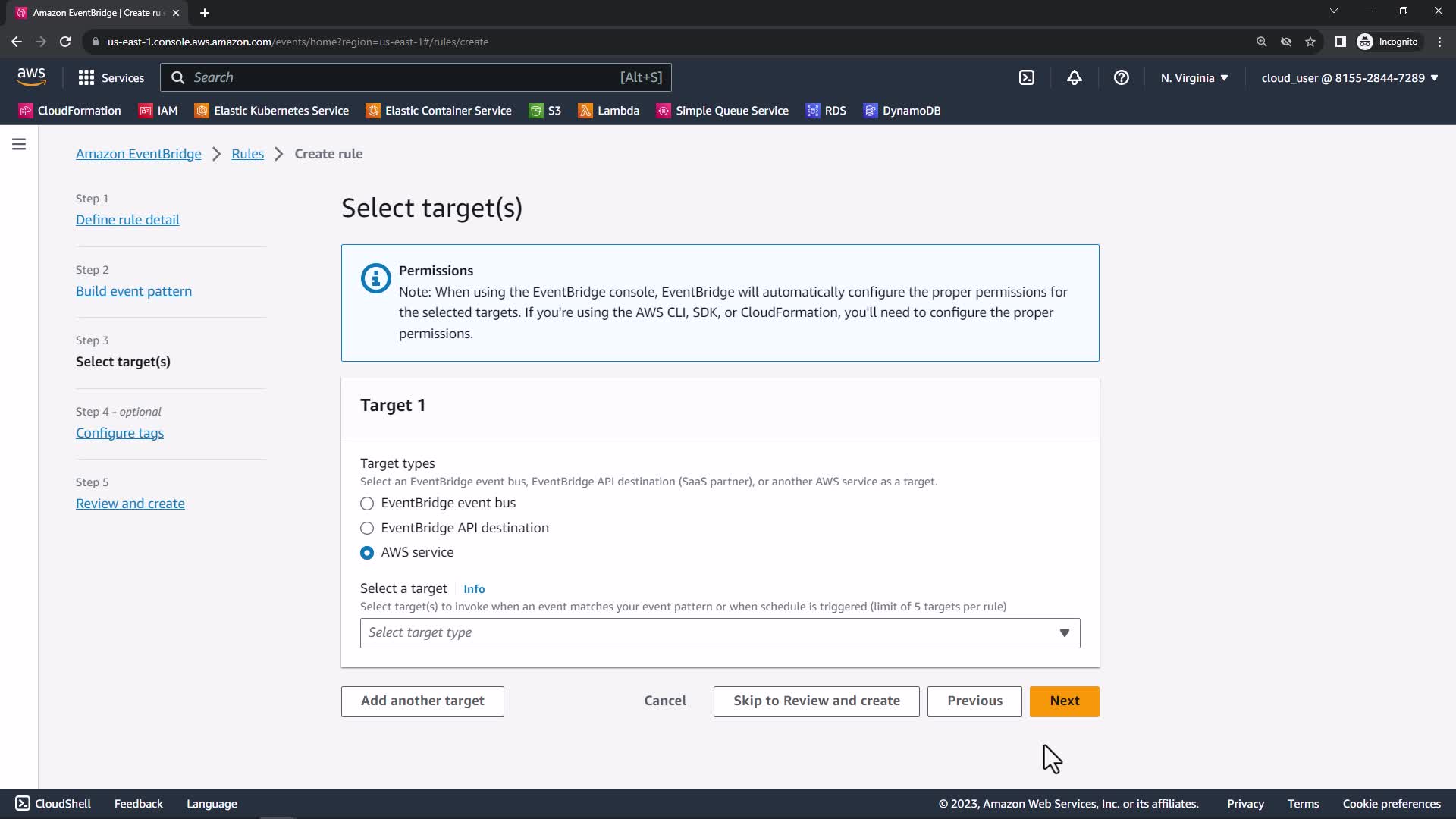
Task: Click the AWS logo home icon
Action: [x=31, y=77]
